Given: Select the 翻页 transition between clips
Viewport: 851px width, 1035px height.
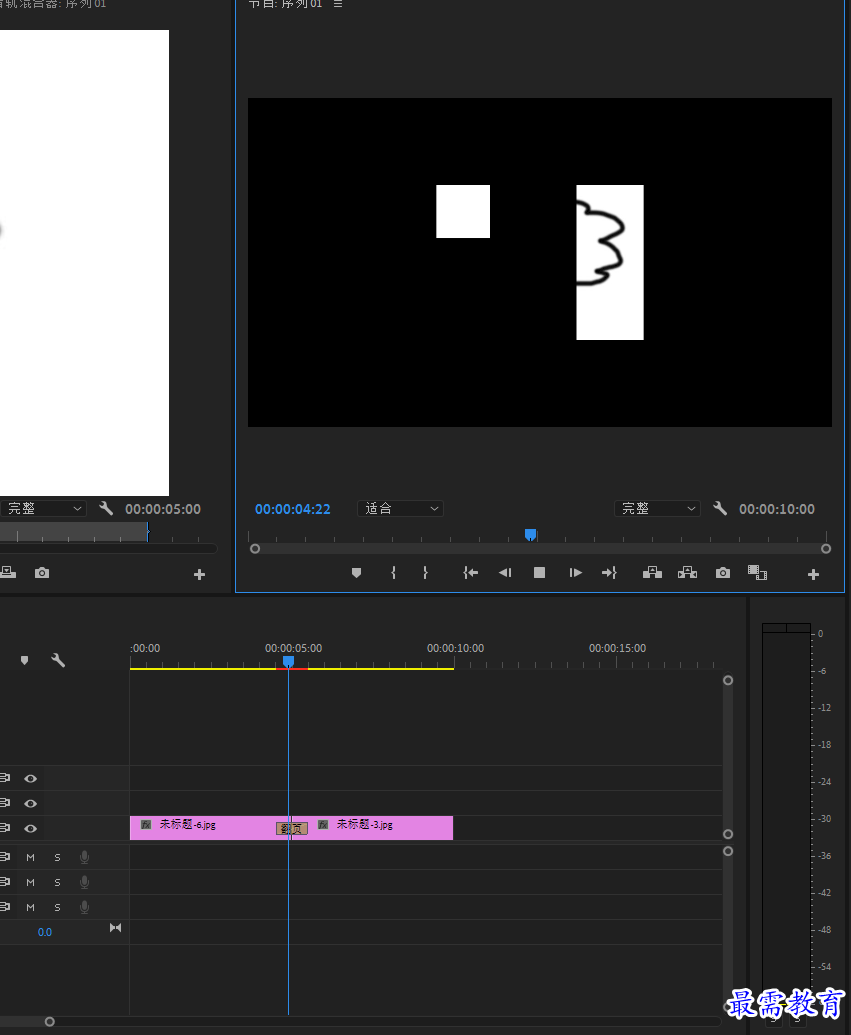Looking at the screenshot, I should tap(292, 829).
